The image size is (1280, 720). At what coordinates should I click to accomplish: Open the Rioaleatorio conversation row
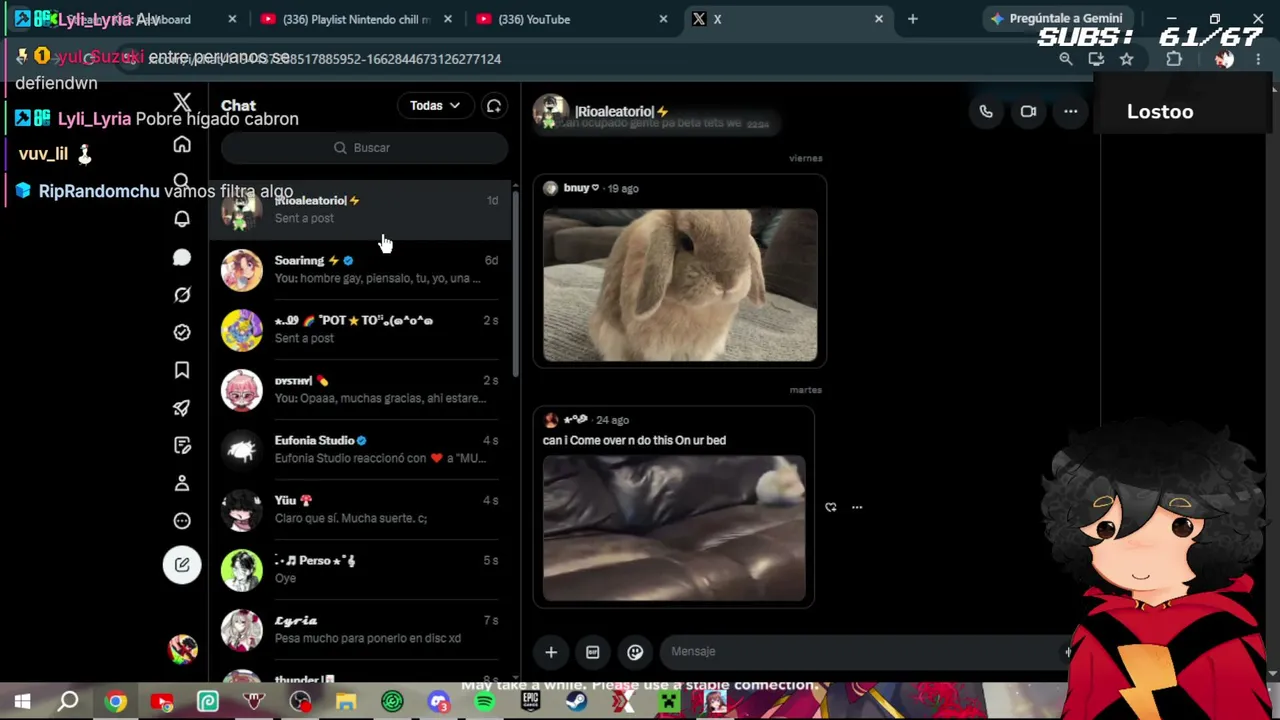[x=360, y=210]
